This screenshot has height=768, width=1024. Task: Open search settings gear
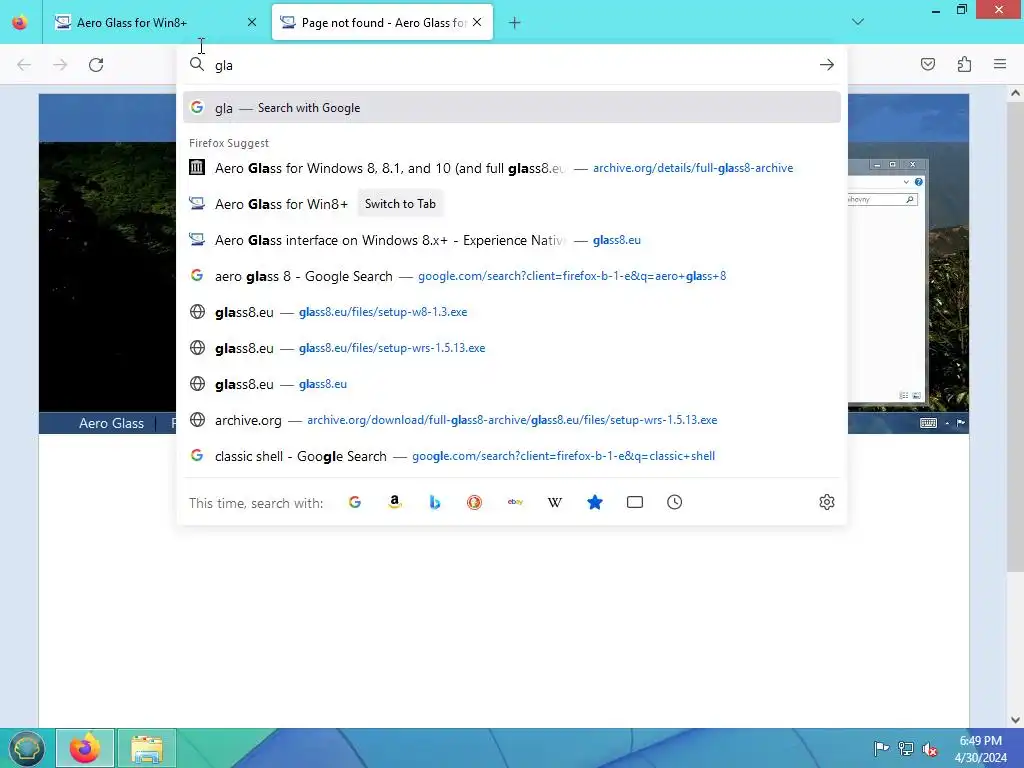click(x=827, y=502)
